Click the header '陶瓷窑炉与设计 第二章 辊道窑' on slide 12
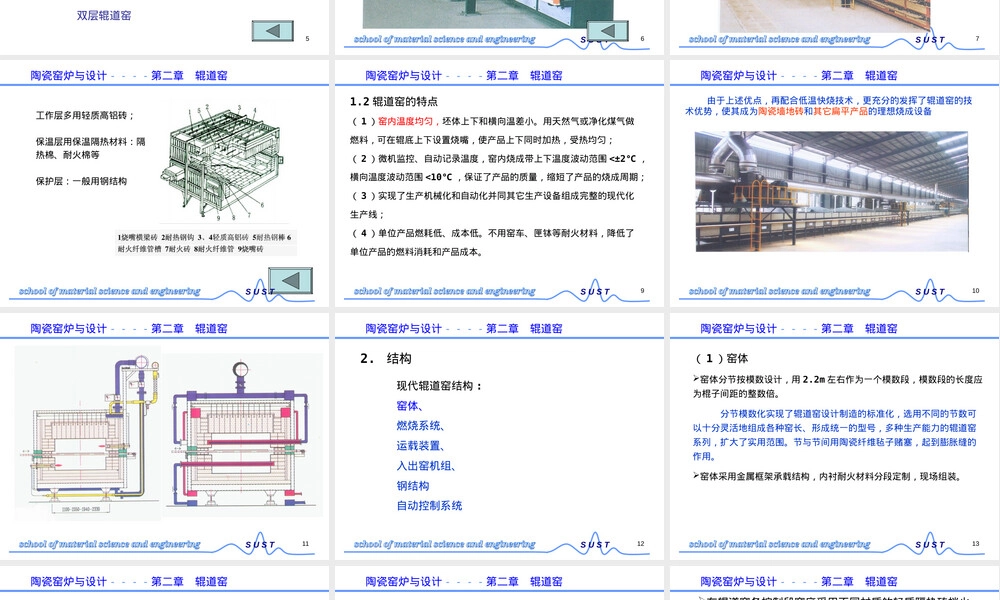This screenshot has height=600, width=1000. 464,328
